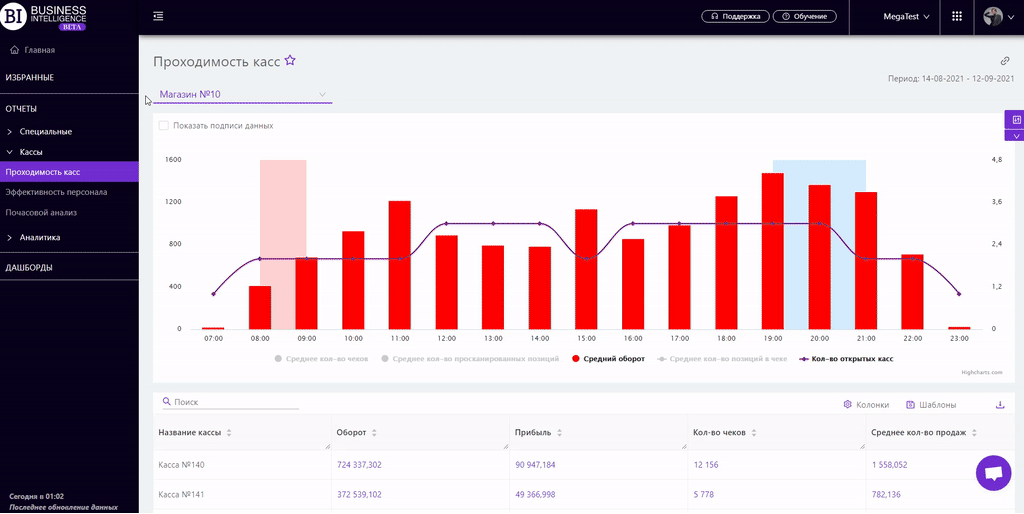Click the favorite star next to Проходимость касс
Screen dimensions: 1024x514
click(290, 61)
